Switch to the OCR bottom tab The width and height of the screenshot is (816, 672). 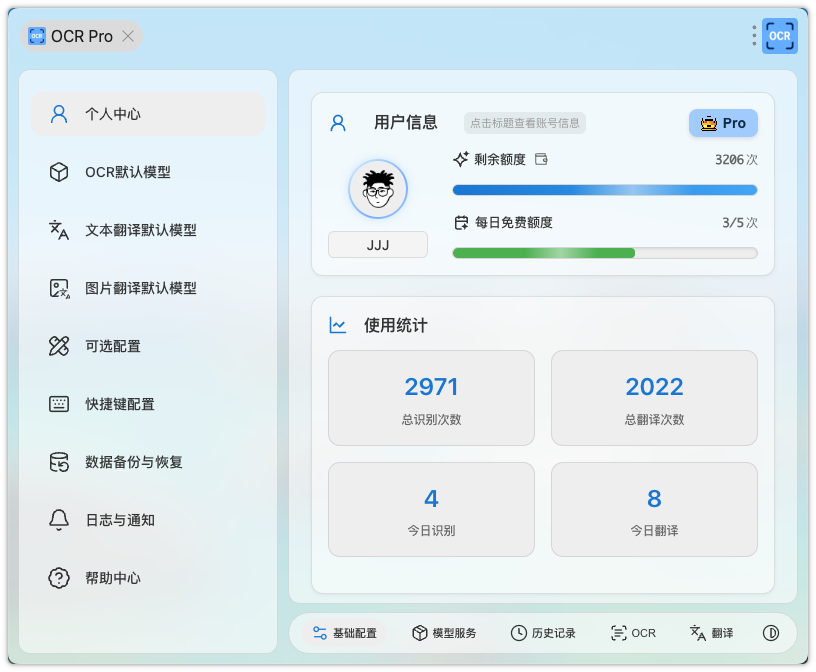pyautogui.click(x=633, y=633)
